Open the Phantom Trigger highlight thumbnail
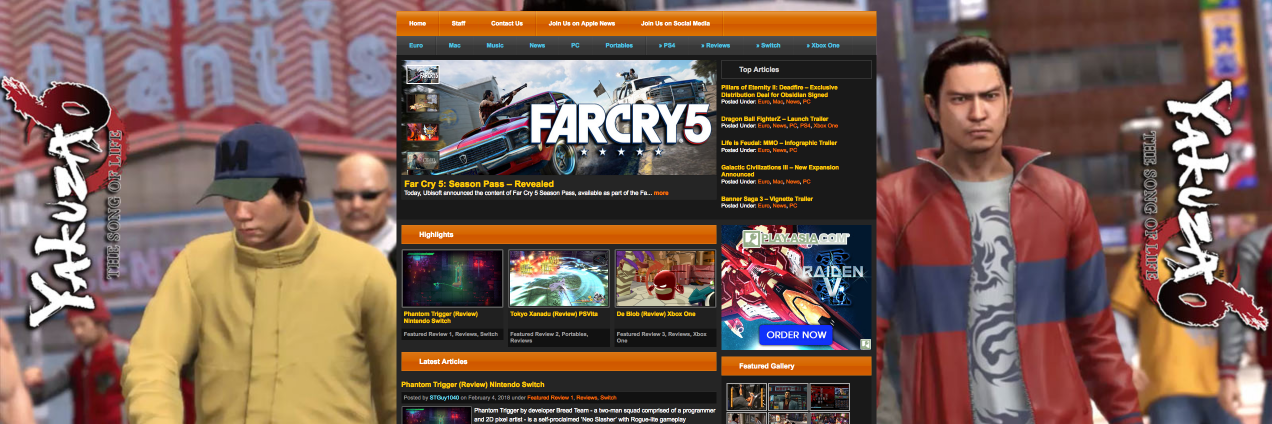1272x424 pixels. point(452,278)
